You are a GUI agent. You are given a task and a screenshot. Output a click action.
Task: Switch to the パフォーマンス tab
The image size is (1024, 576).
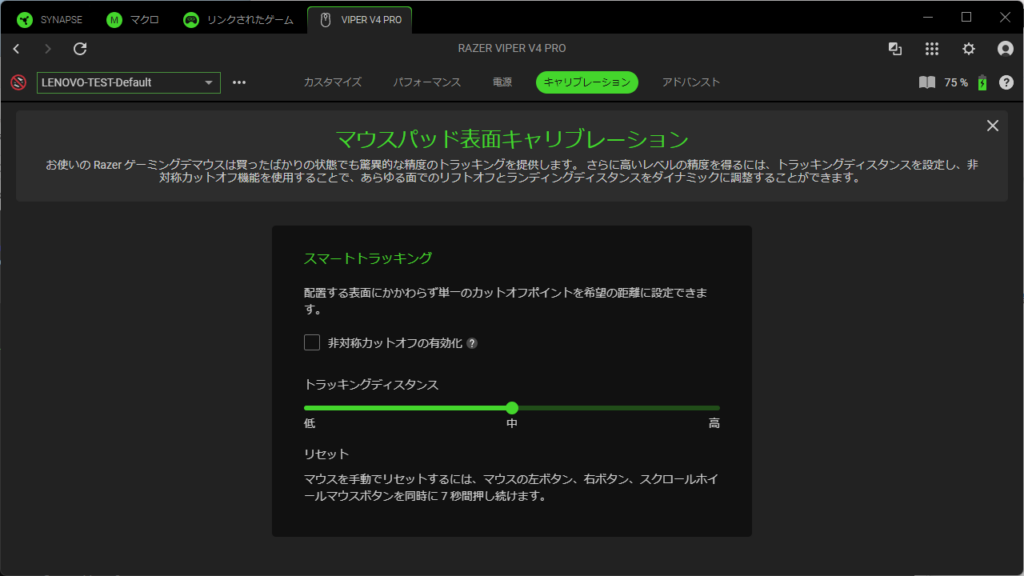[x=427, y=82]
